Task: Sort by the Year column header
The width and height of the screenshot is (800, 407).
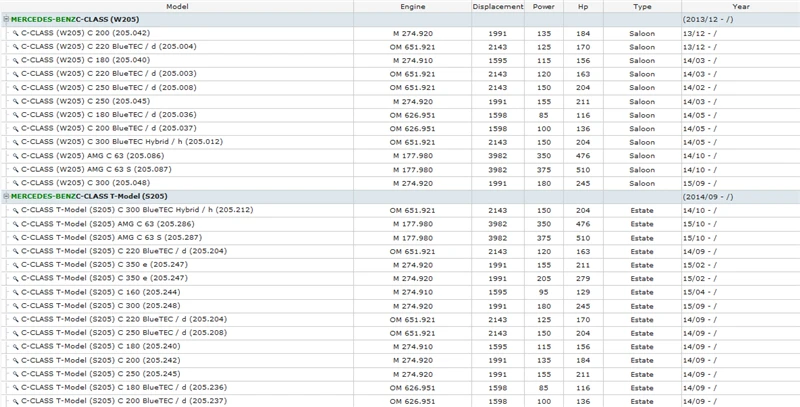Action: (741, 7)
